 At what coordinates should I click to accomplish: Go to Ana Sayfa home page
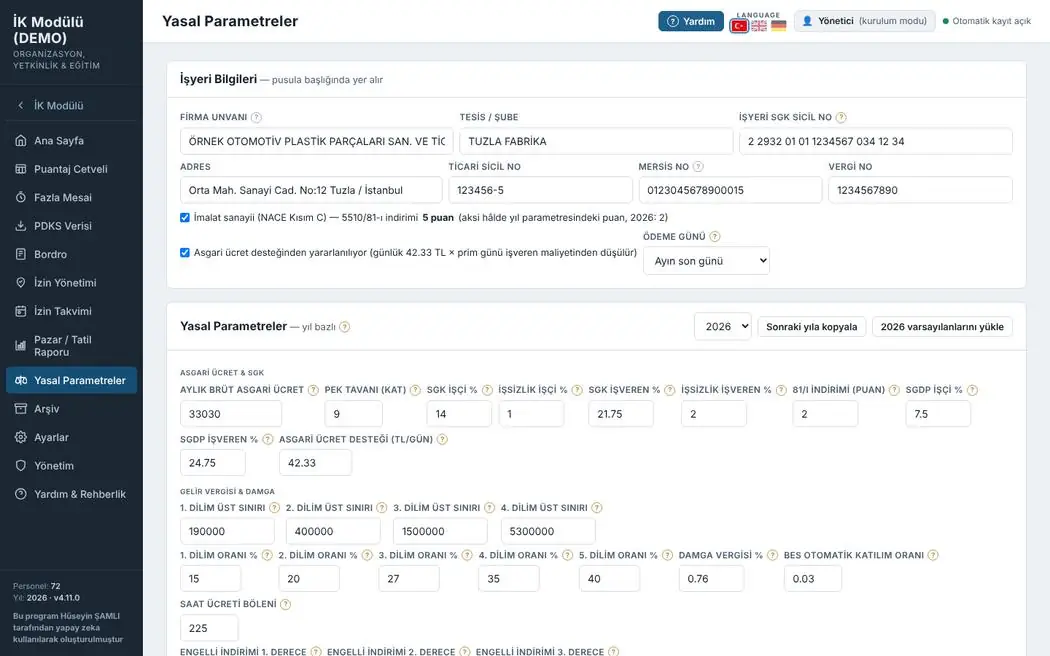71,141
